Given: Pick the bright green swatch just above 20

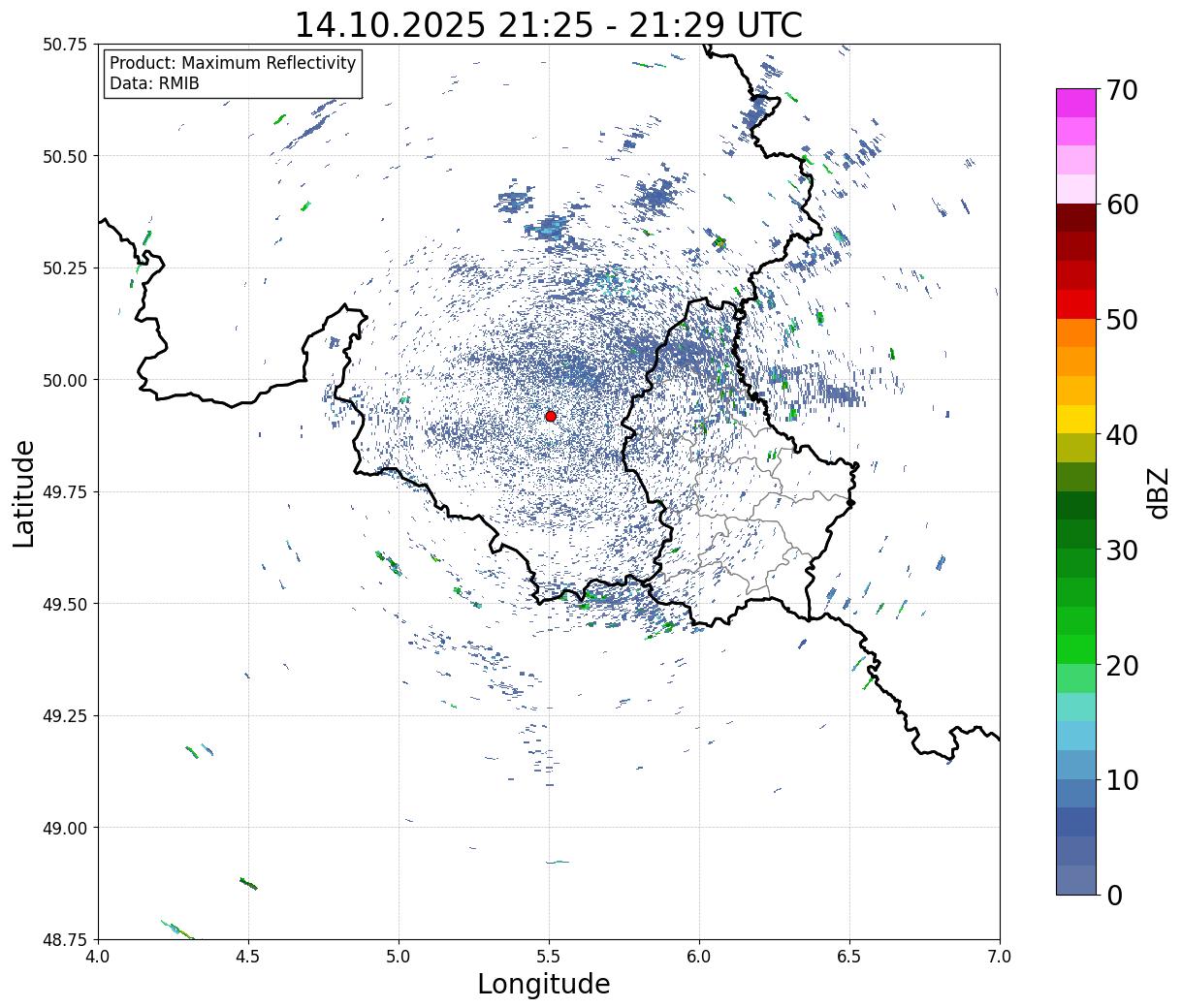Looking at the screenshot, I should click(x=1076, y=648).
